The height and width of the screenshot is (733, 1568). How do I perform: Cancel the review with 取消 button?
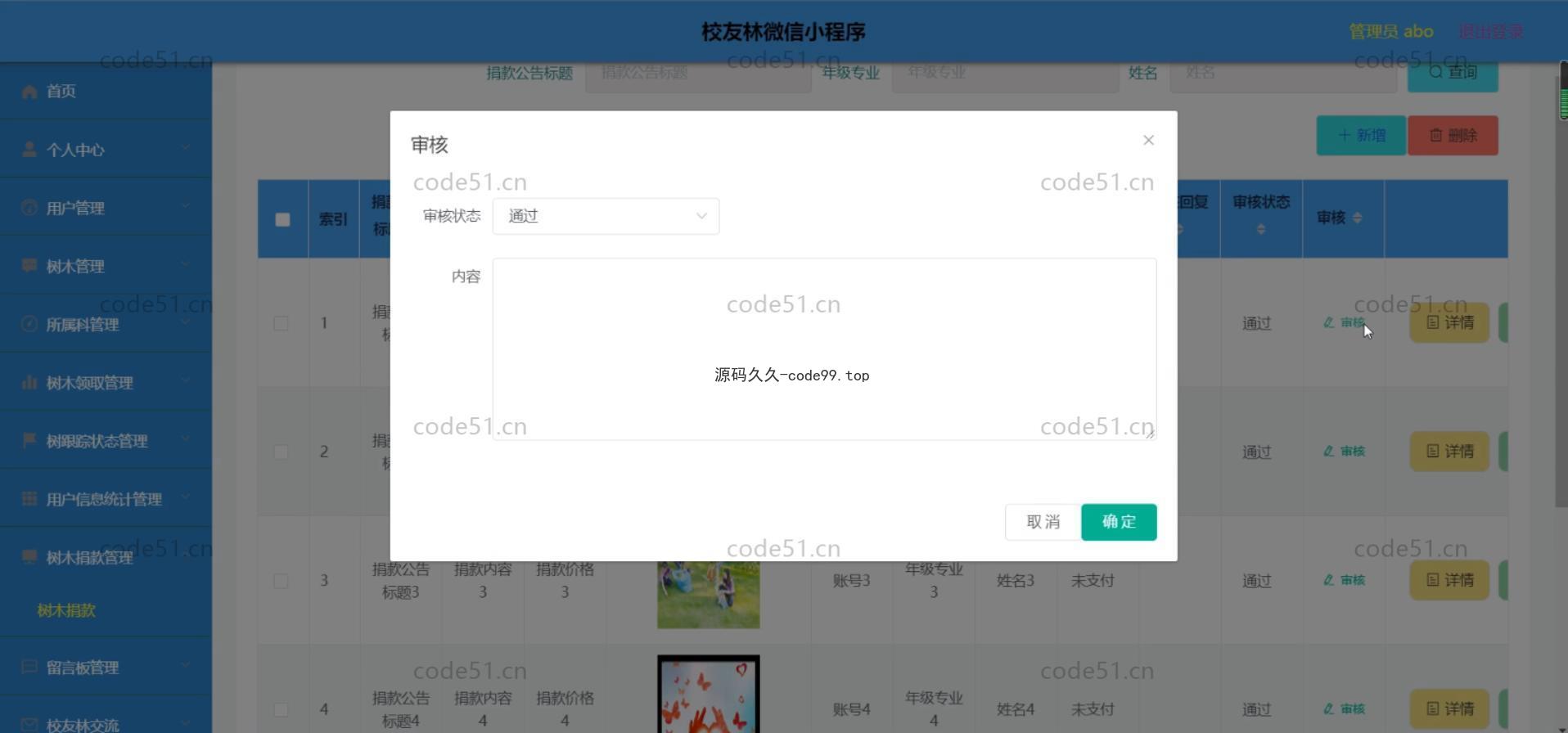[1043, 522]
